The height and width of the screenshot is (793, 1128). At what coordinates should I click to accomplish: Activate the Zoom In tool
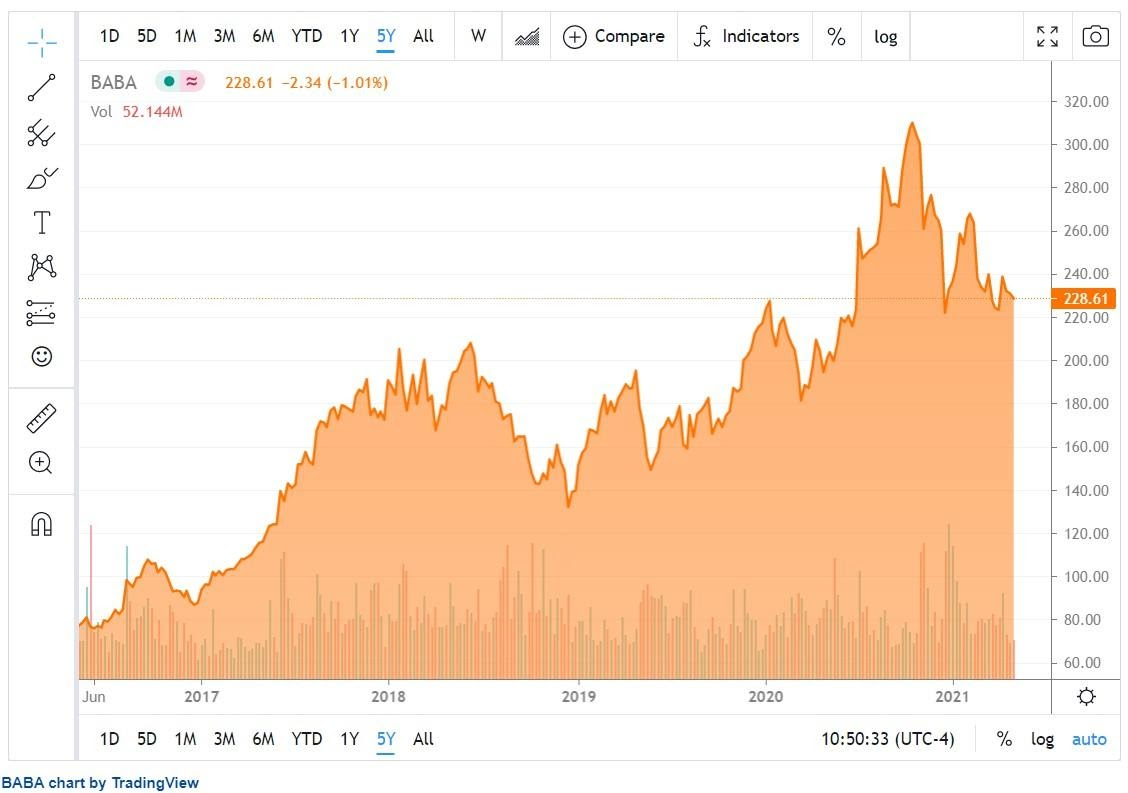[x=40, y=462]
